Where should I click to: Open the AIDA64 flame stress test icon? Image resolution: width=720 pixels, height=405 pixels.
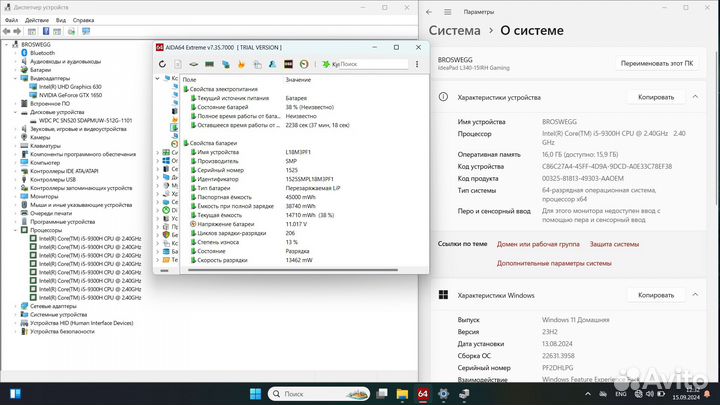(240, 64)
